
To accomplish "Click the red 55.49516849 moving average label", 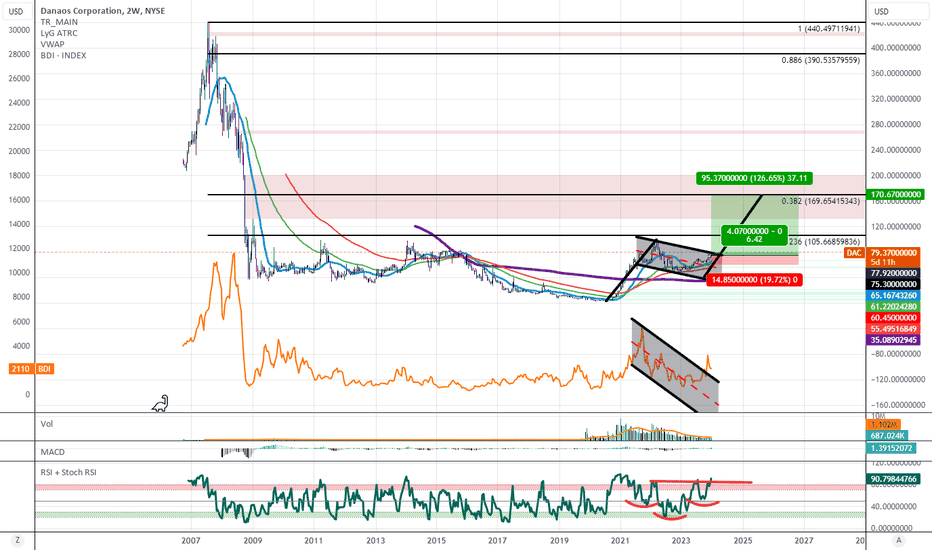I will pyautogui.click(x=893, y=329).
